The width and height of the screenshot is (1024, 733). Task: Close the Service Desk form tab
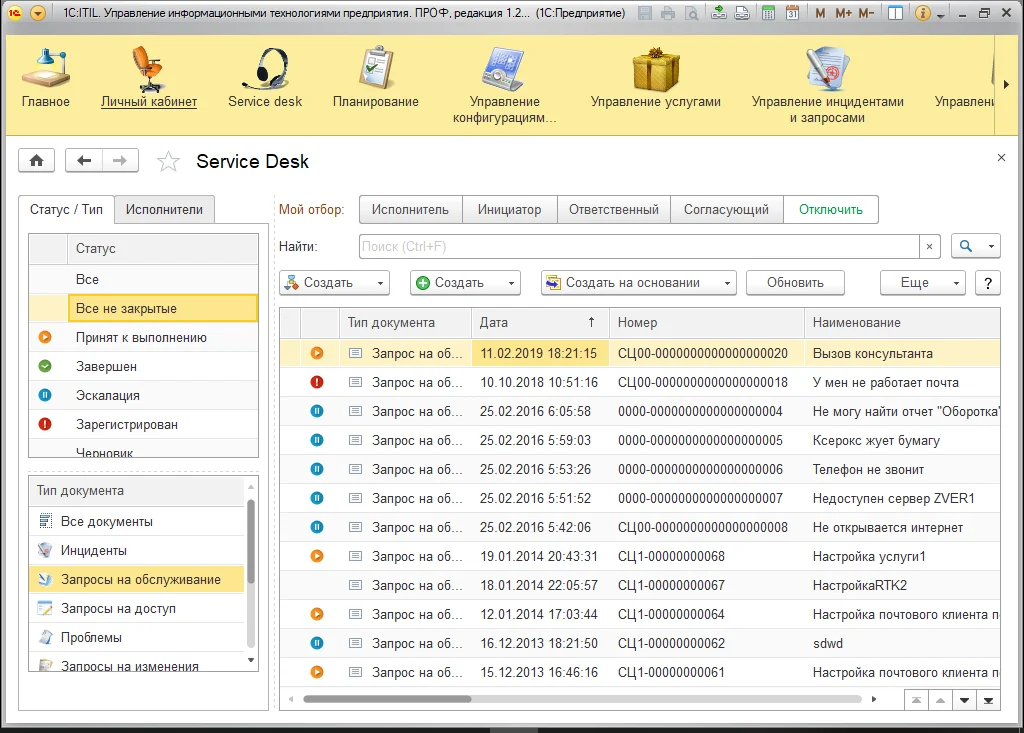(1001, 157)
